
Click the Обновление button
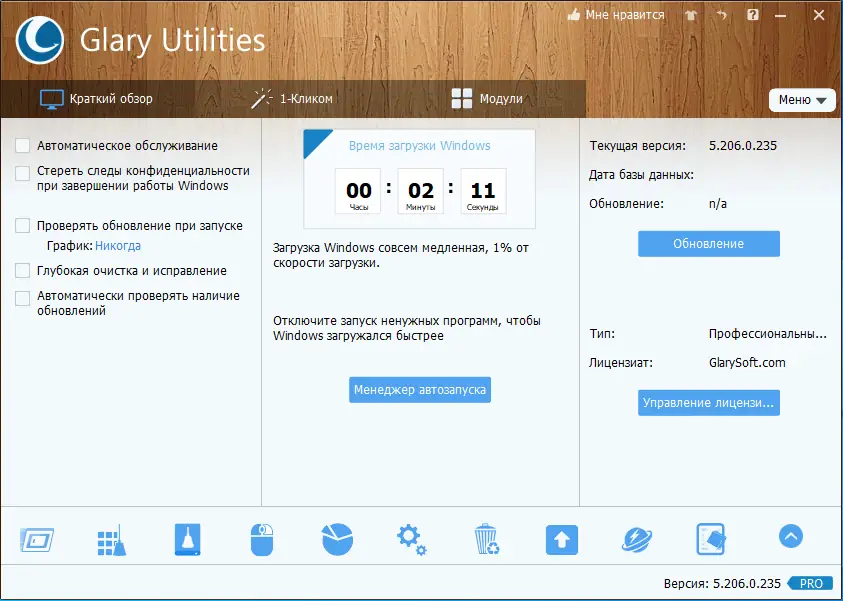[709, 244]
